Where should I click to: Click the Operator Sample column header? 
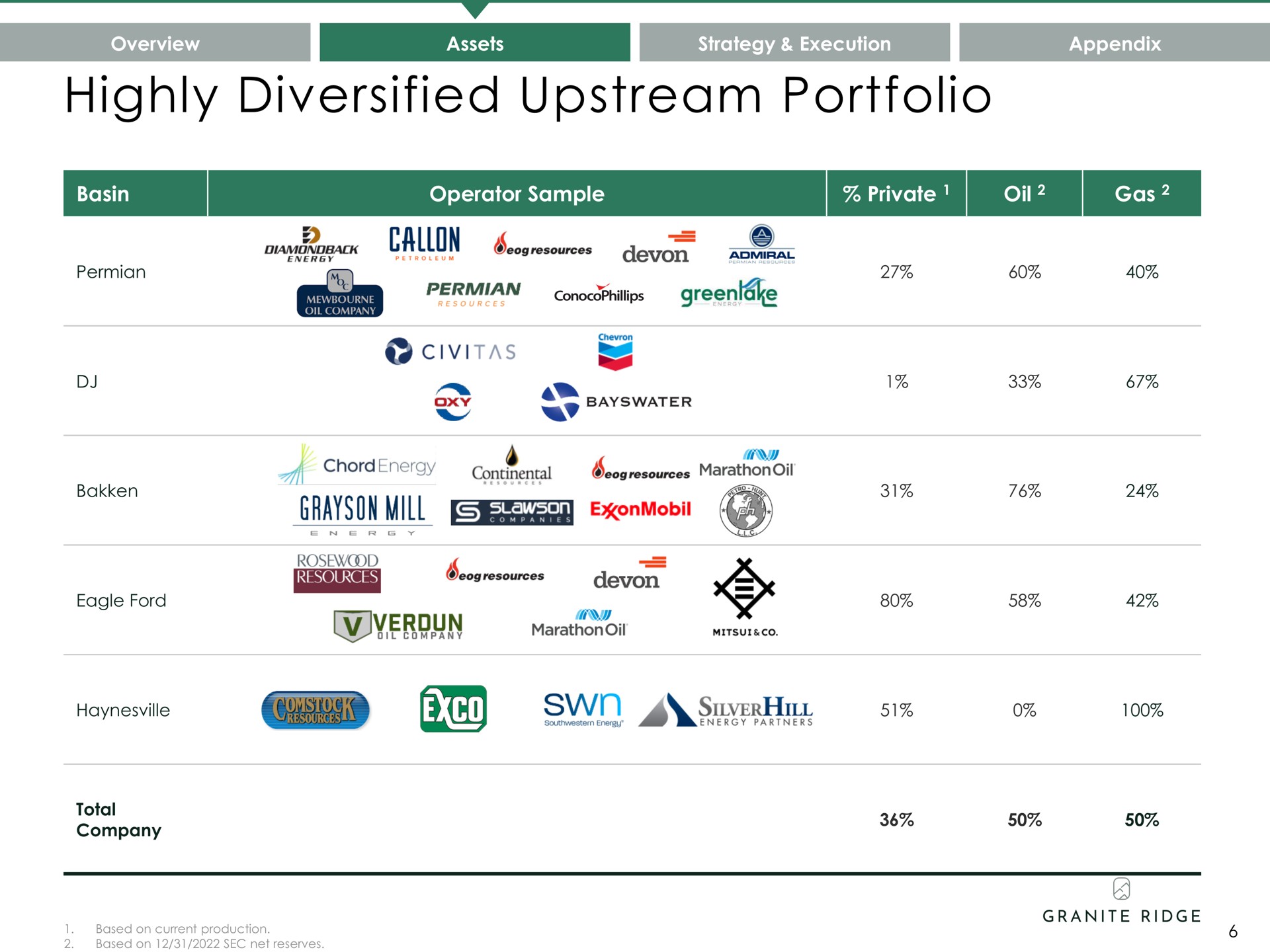517,193
